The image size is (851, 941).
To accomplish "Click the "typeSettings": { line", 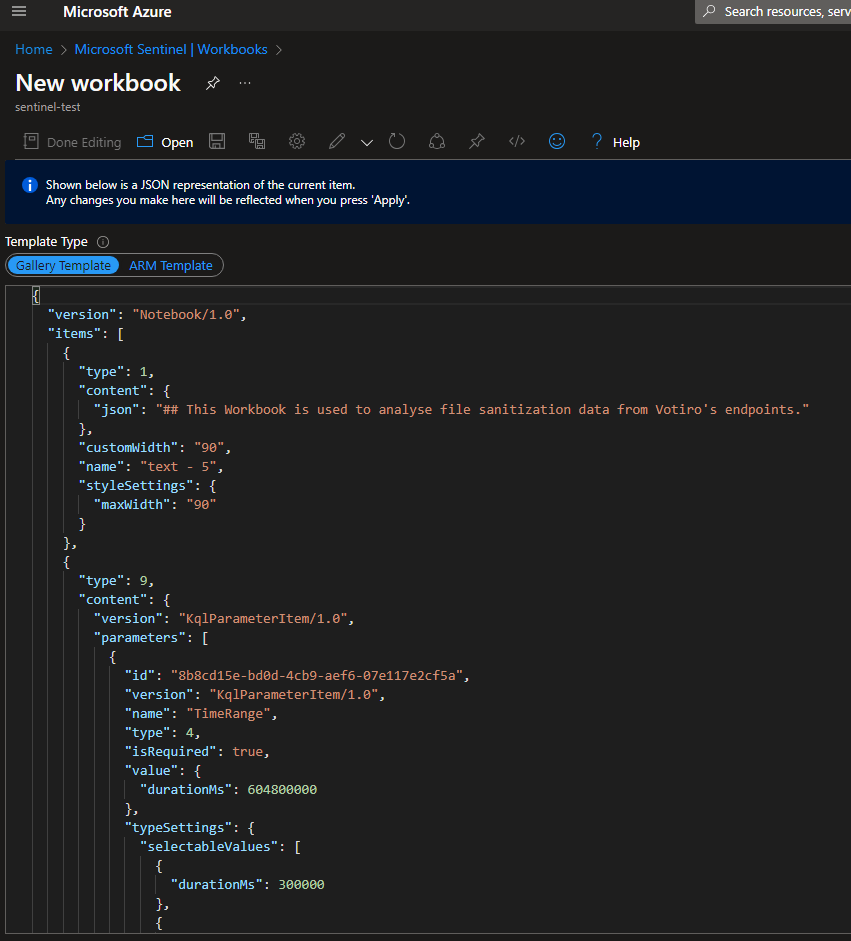I will (x=190, y=828).
